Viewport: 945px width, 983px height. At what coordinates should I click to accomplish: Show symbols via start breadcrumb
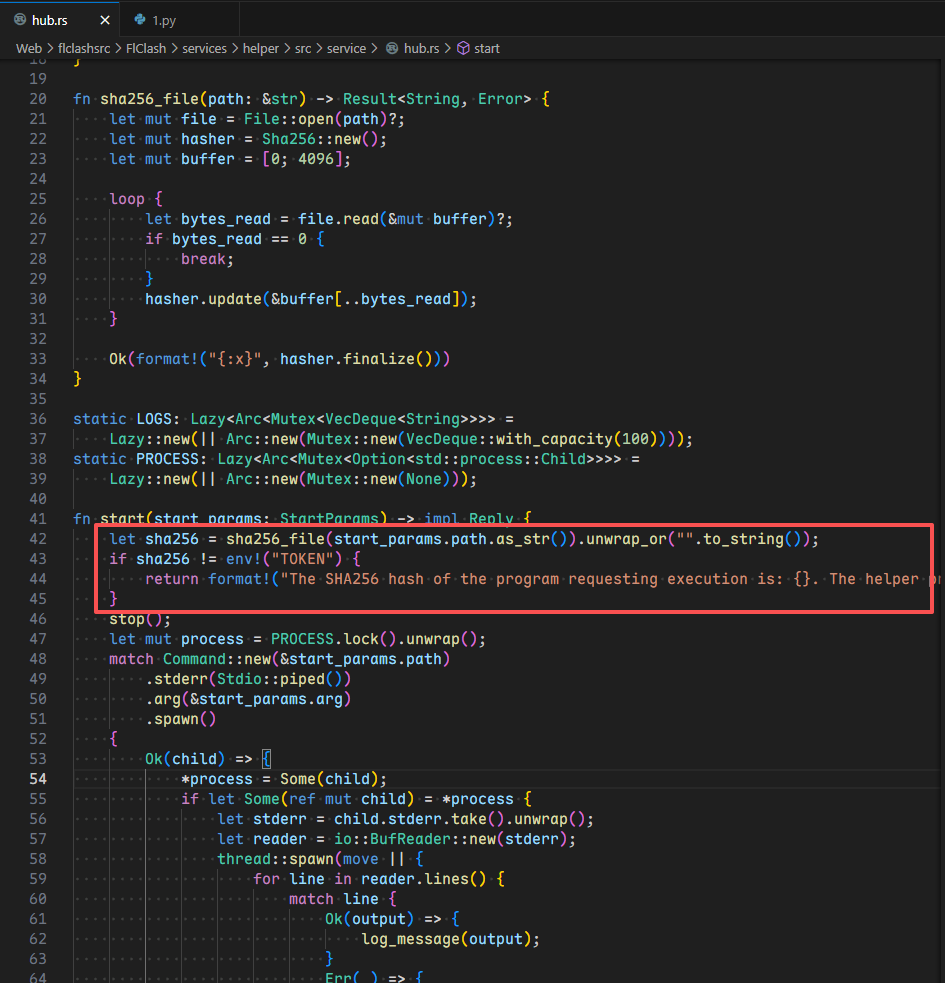point(486,48)
